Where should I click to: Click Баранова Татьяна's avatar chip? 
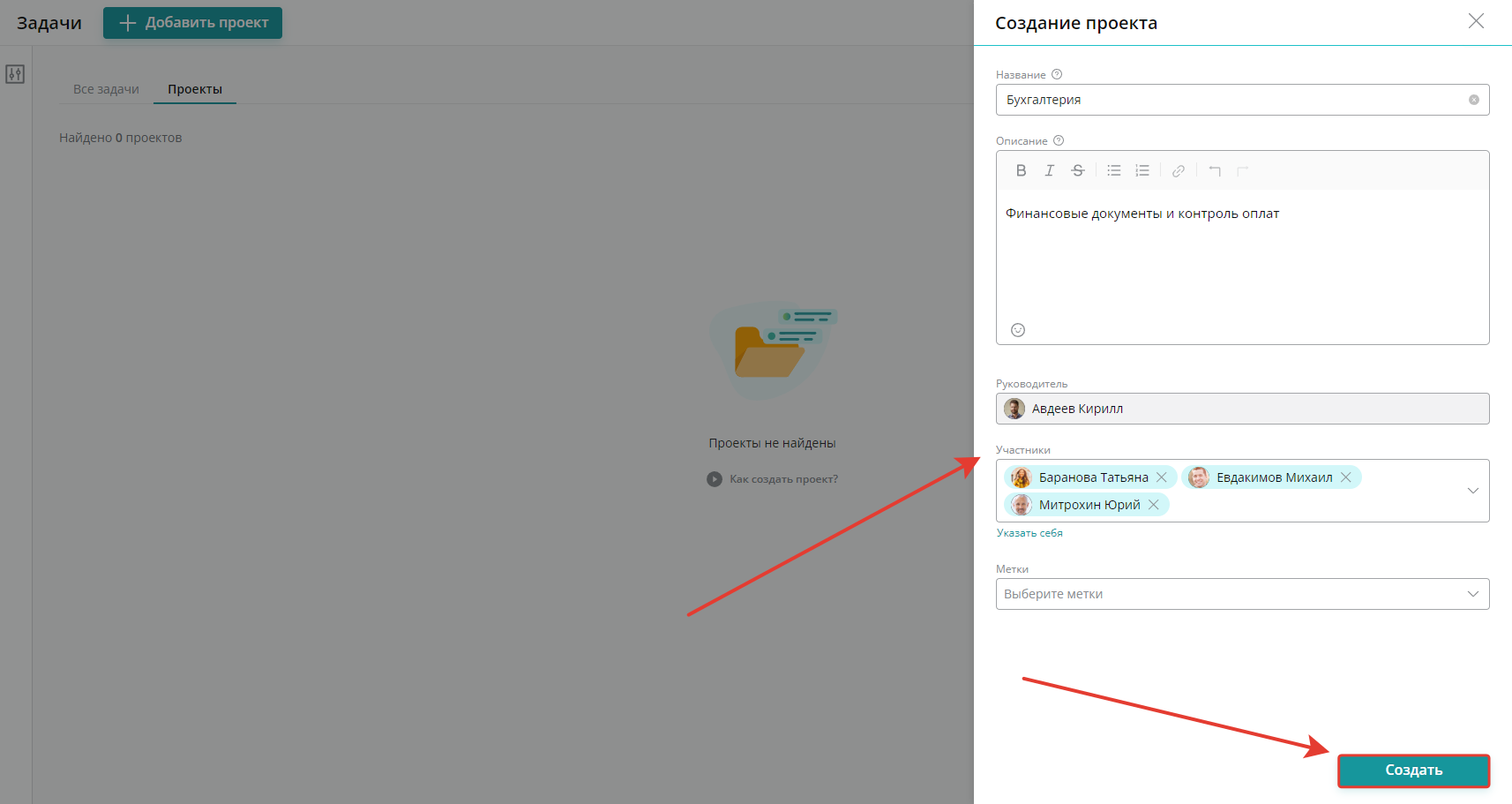pyautogui.click(x=1022, y=477)
